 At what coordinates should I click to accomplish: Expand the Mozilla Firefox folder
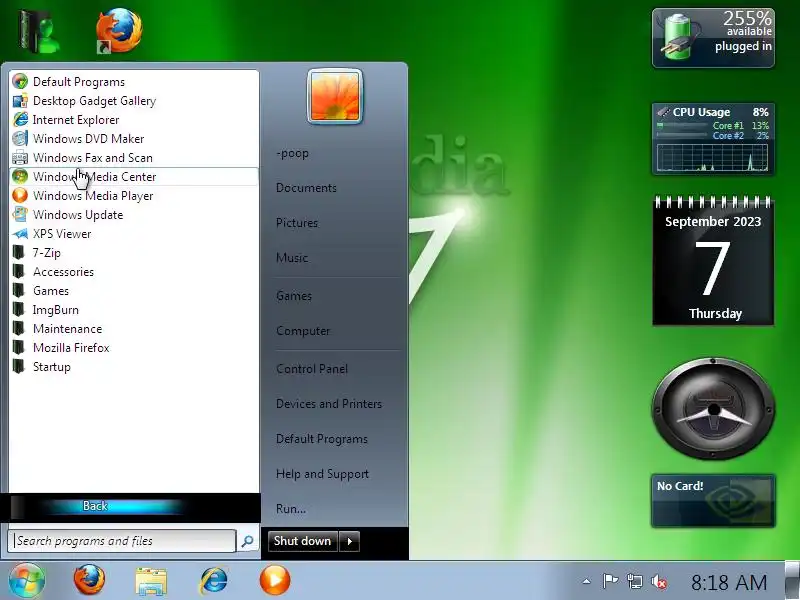[x=134, y=347]
